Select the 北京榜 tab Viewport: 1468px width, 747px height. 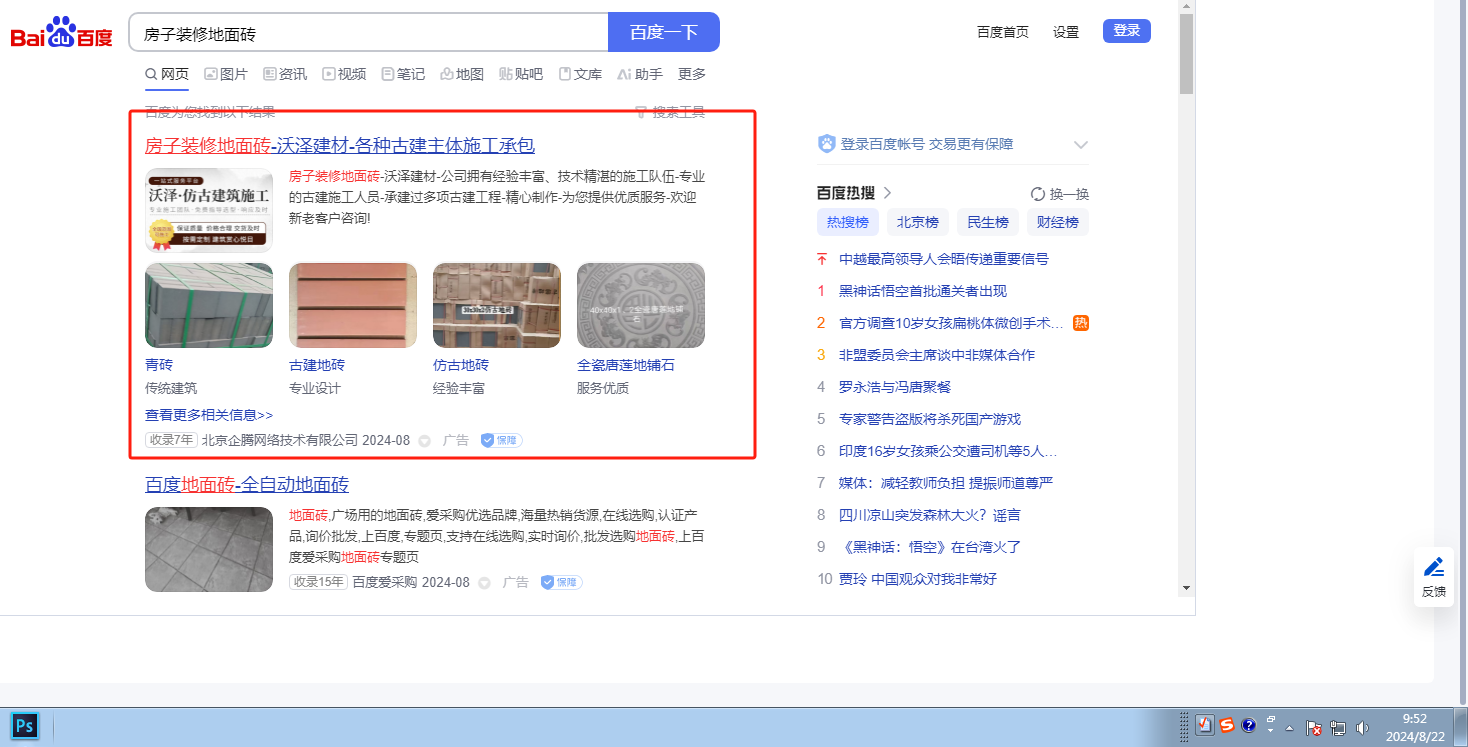point(918,222)
